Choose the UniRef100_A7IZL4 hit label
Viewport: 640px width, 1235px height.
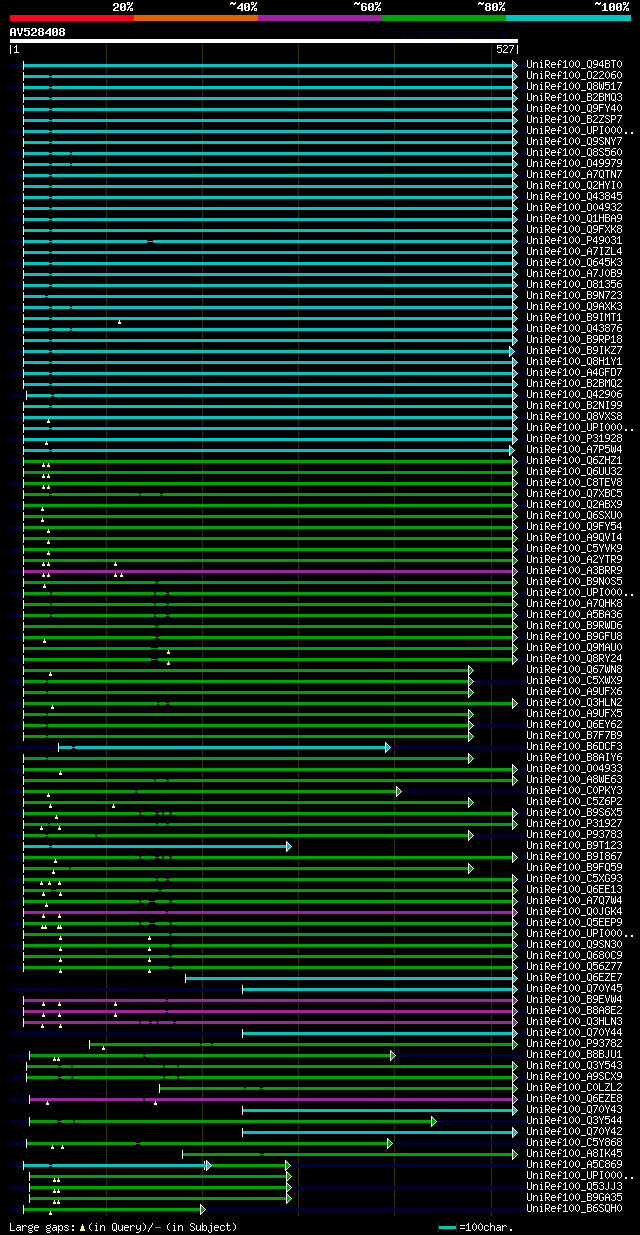click(575, 251)
